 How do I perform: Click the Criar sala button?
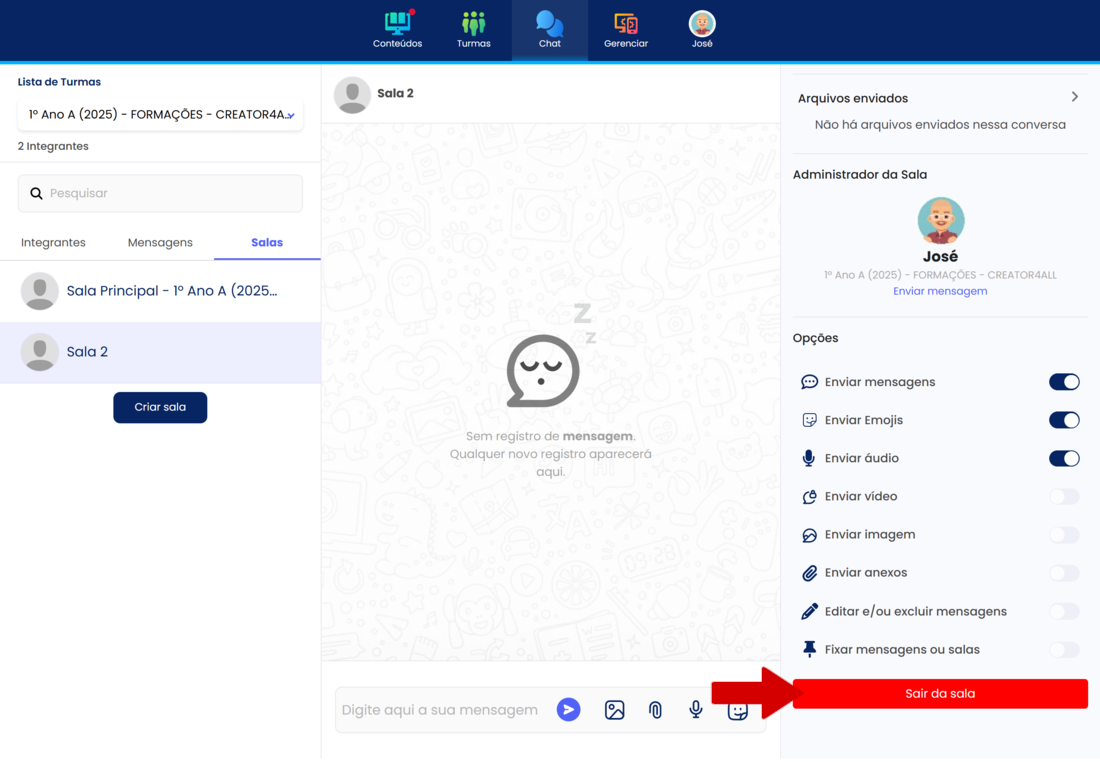(x=160, y=407)
